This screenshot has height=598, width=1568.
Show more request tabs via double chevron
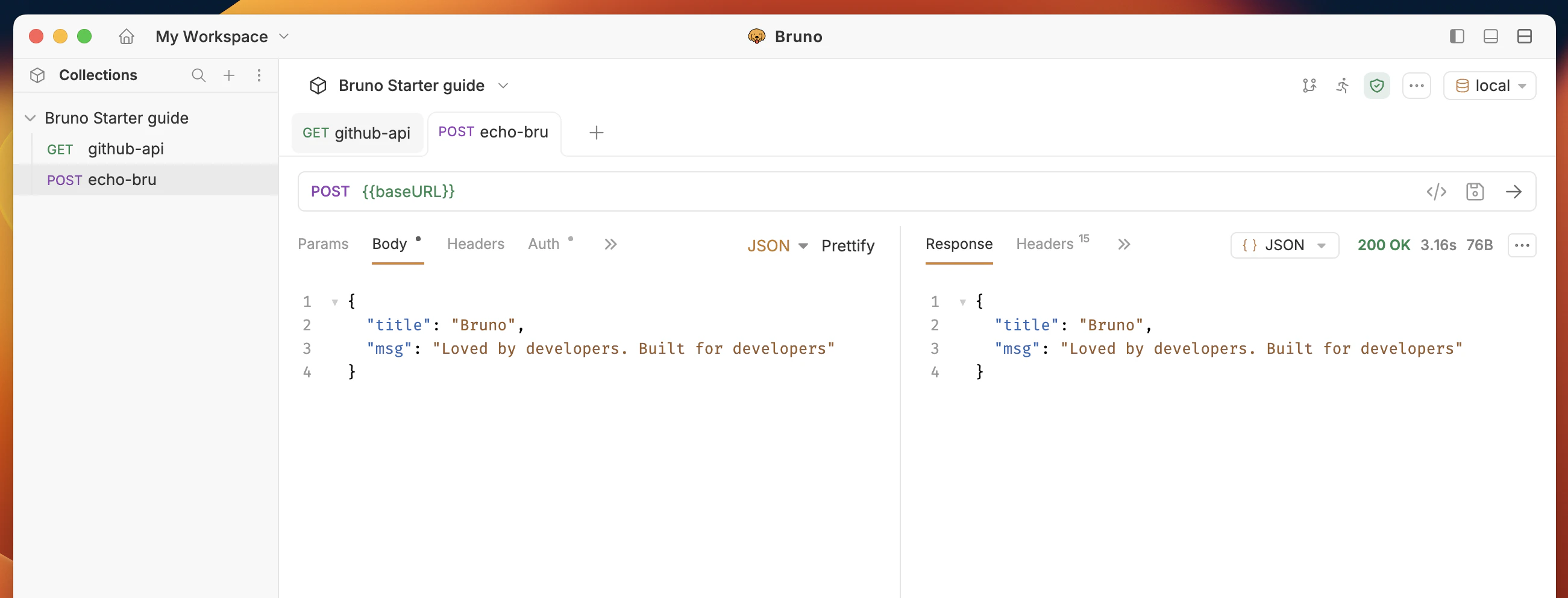610,245
